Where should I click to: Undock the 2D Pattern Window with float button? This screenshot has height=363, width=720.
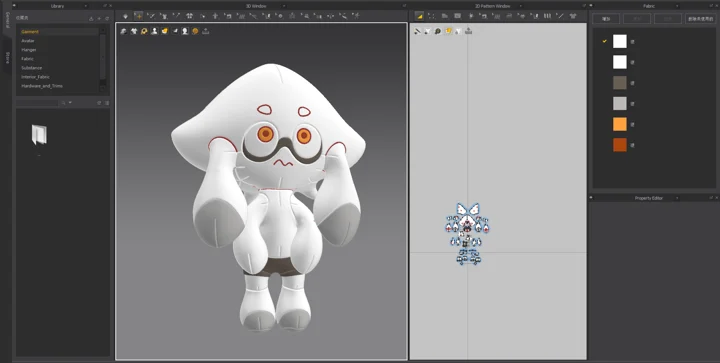tap(584, 6)
